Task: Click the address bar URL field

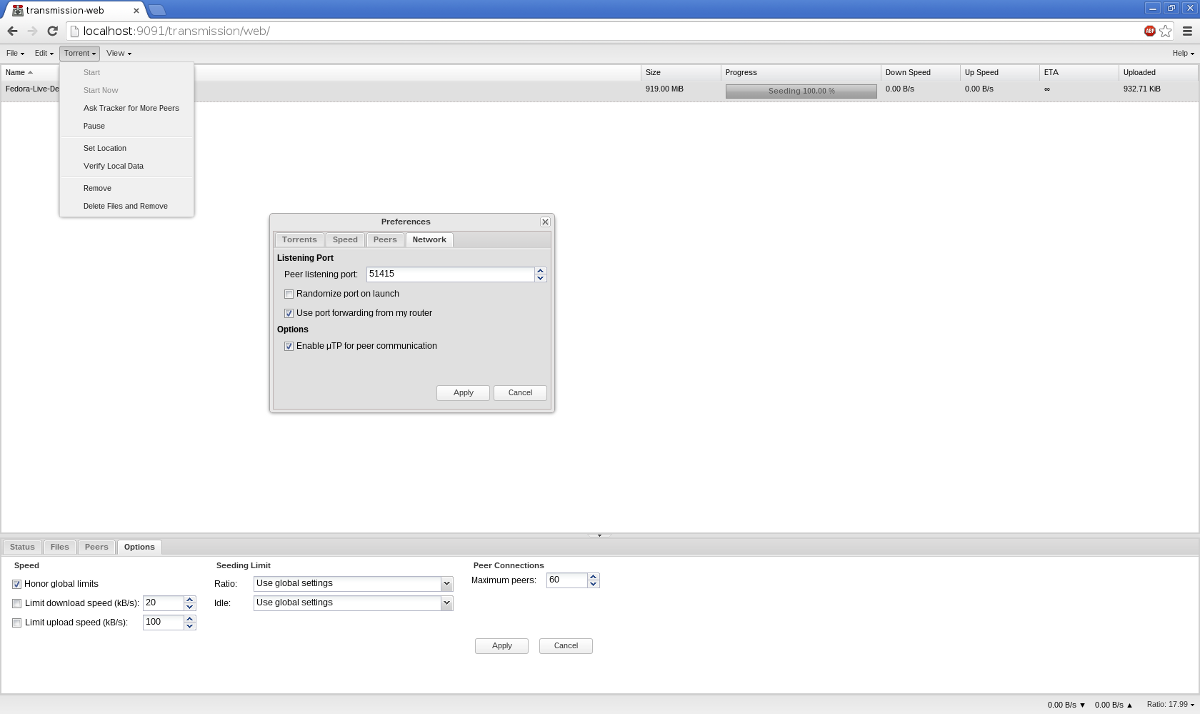Action: point(604,31)
